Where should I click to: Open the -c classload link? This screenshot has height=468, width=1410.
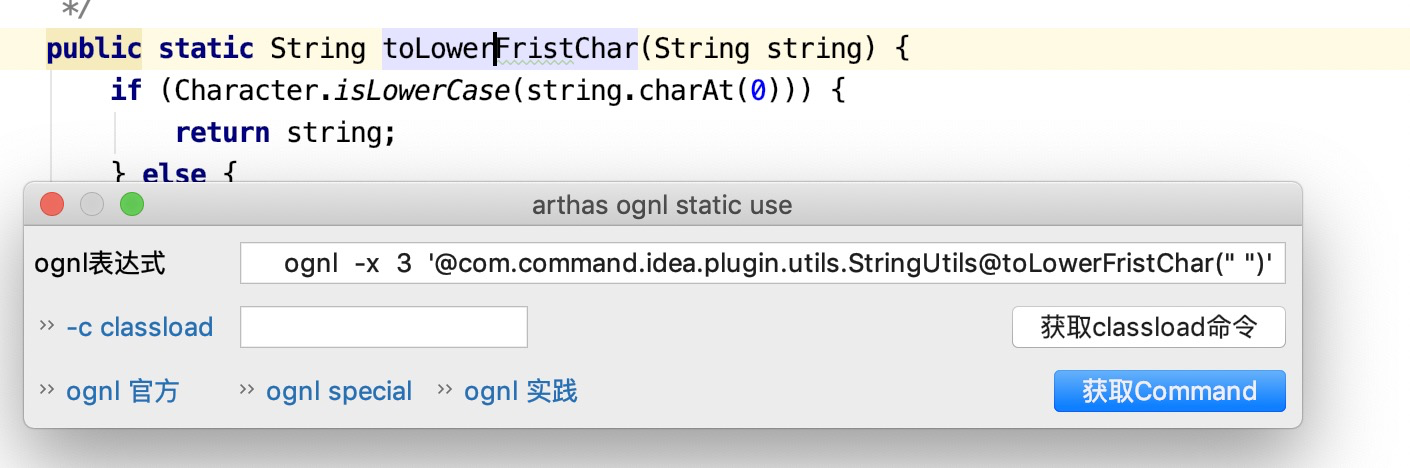(x=139, y=327)
